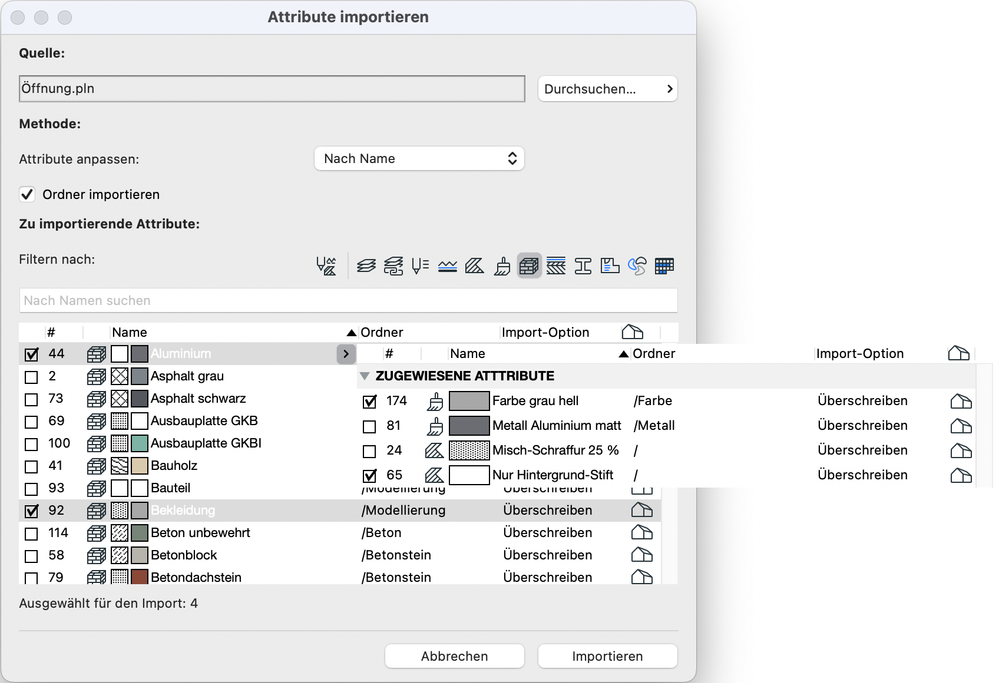Filter by zone categories icon
The image size is (999, 683).
[x=610, y=266]
